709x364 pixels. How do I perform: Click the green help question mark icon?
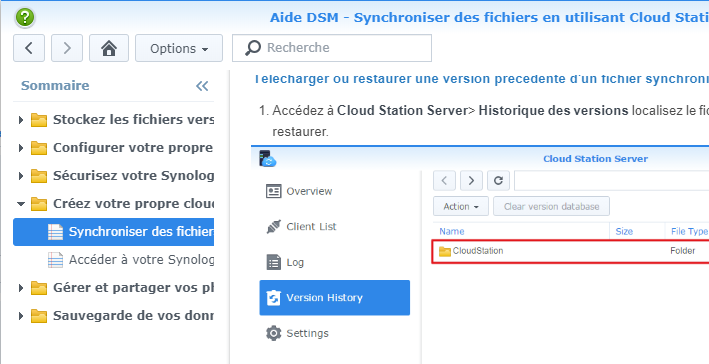pos(25,18)
